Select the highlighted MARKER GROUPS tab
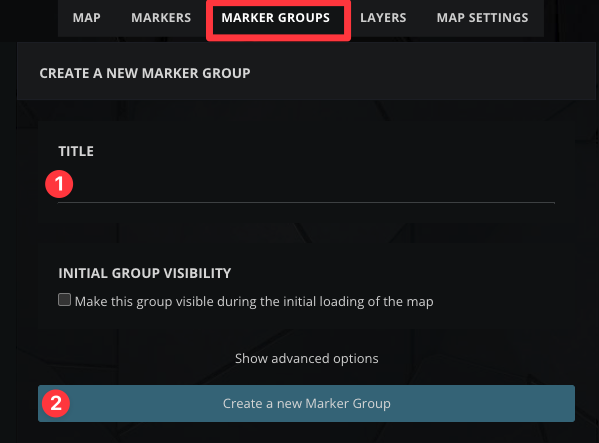 pyautogui.click(x=275, y=18)
